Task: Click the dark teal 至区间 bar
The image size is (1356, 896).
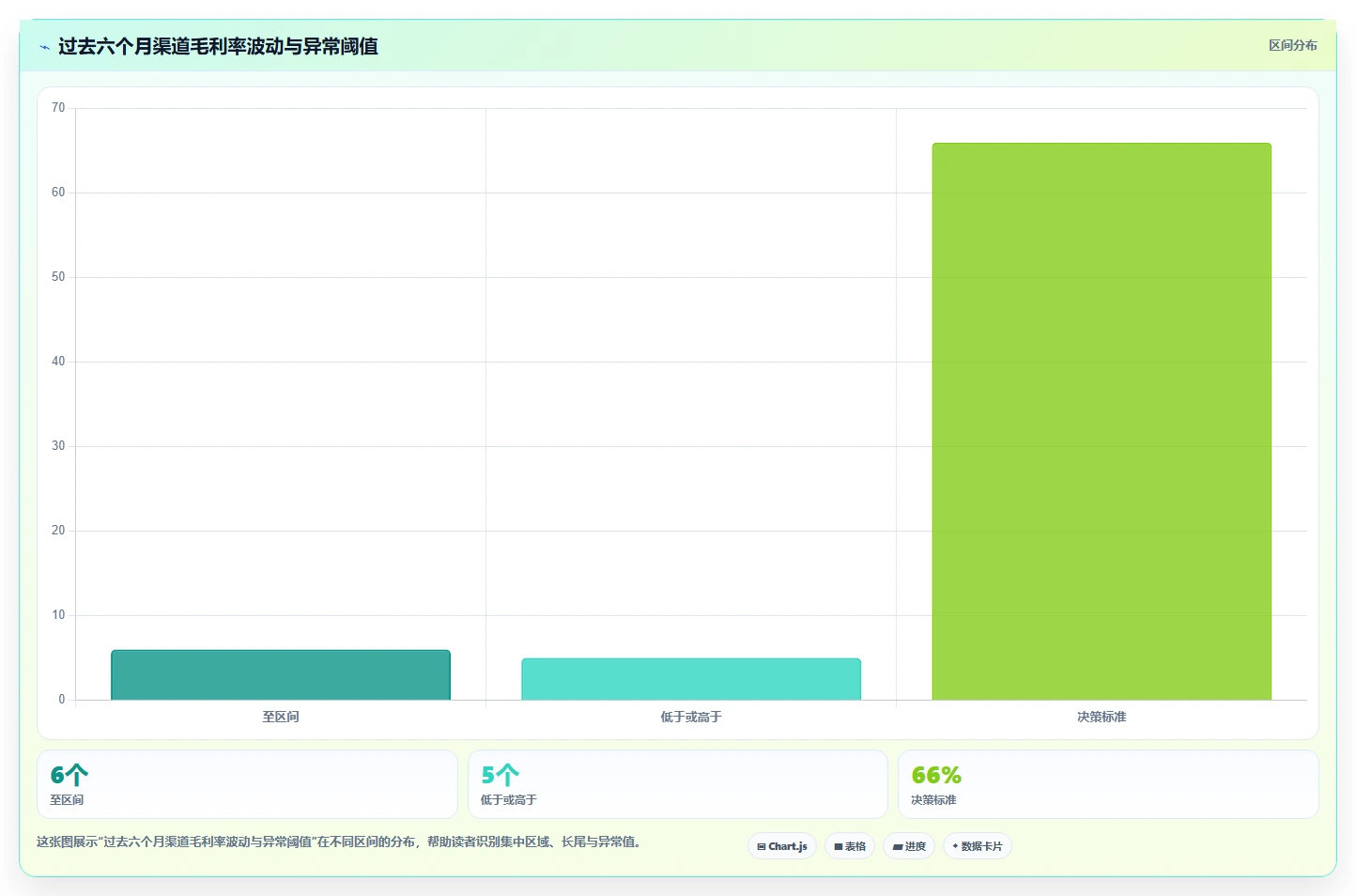Action: pos(281,674)
